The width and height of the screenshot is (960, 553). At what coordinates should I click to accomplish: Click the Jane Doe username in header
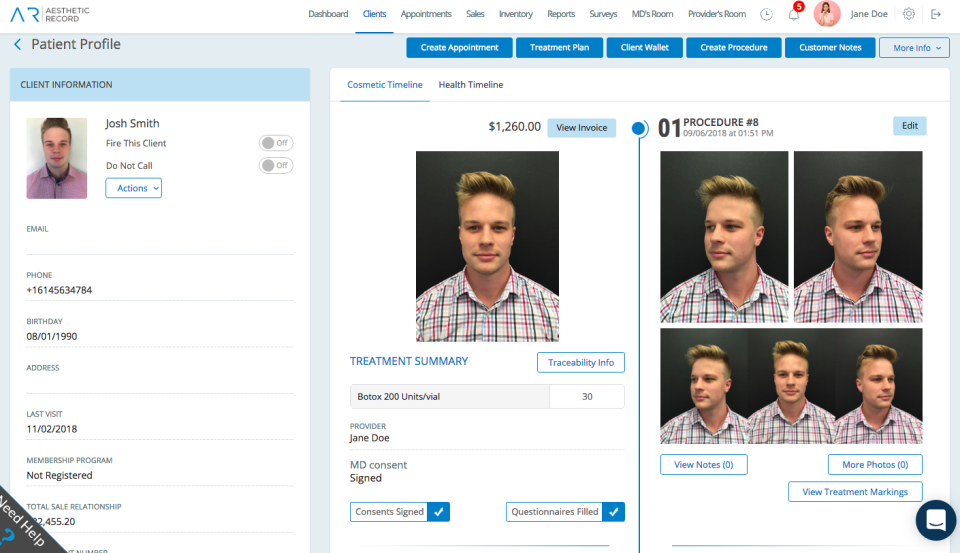coord(869,13)
